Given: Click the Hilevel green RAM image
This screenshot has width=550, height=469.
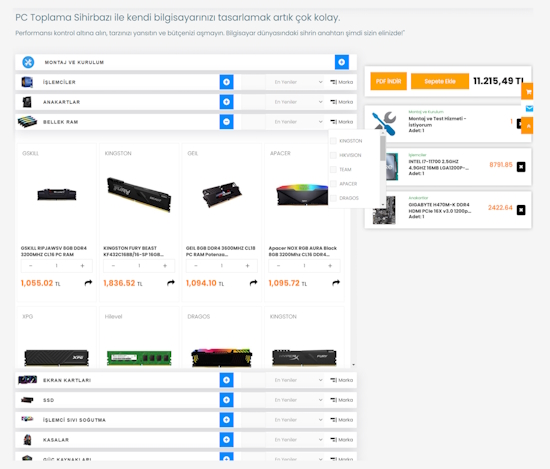Looking at the screenshot, I should [139, 358].
